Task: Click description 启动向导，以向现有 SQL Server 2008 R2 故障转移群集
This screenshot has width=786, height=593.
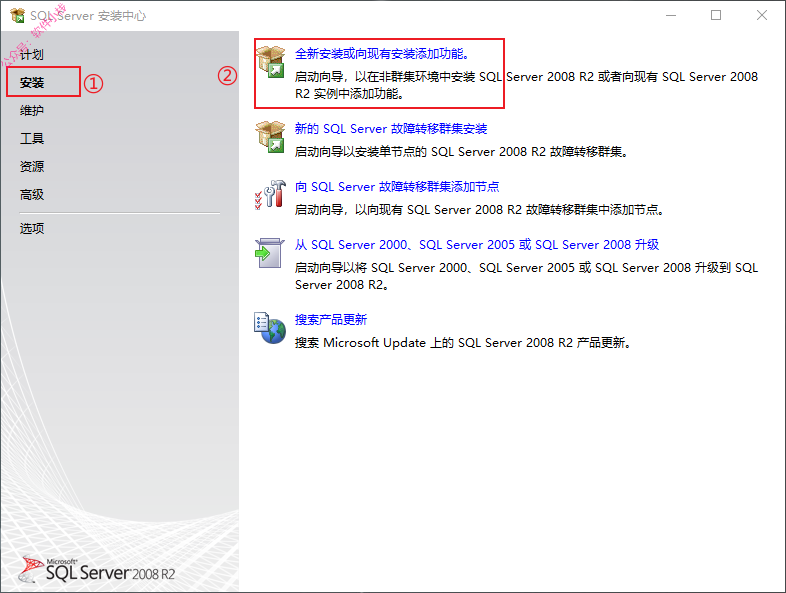Action: pos(479,210)
